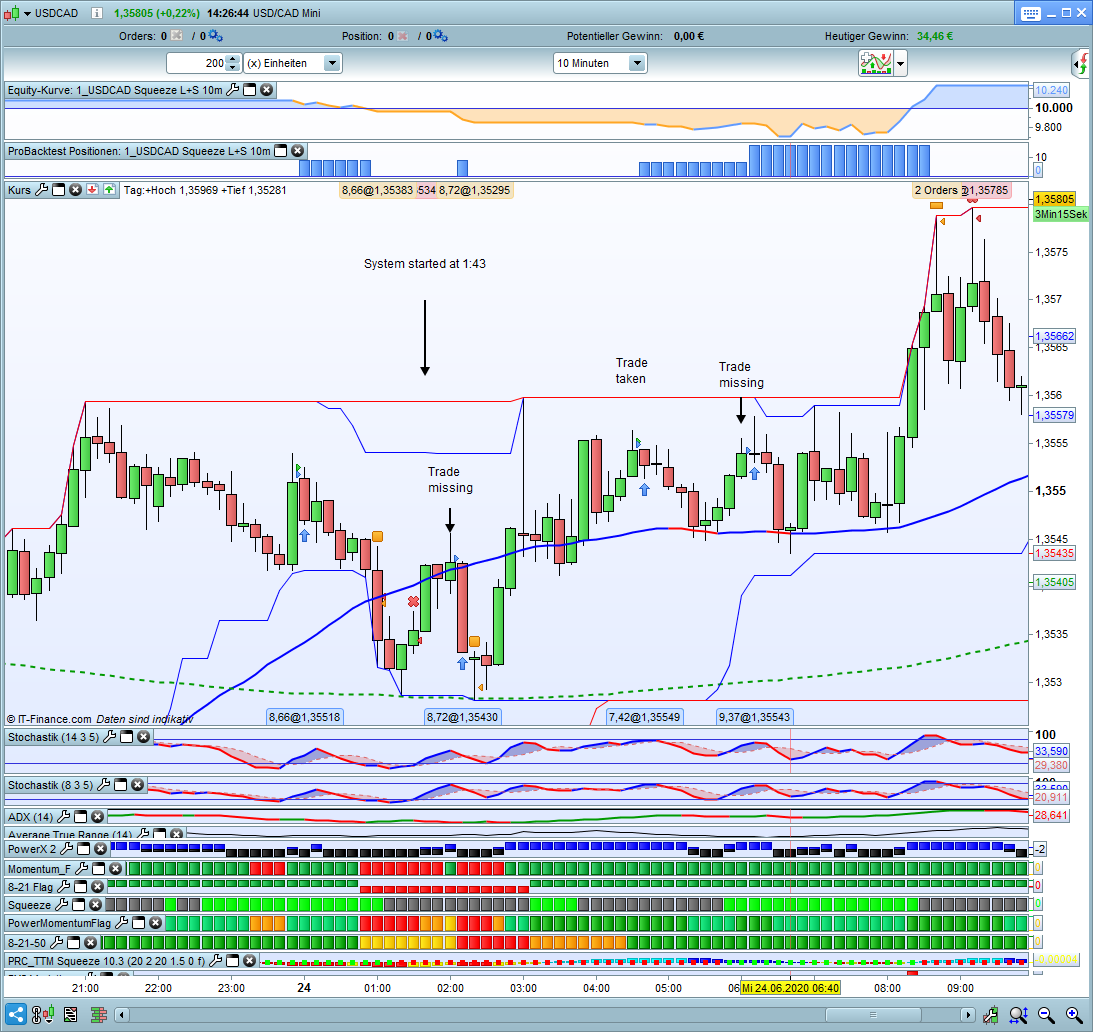Image resolution: width=1093 pixels, height=1032 pixels.
Task: Open ADX (14) wrench settings
Action: click(x=63, y=817)
